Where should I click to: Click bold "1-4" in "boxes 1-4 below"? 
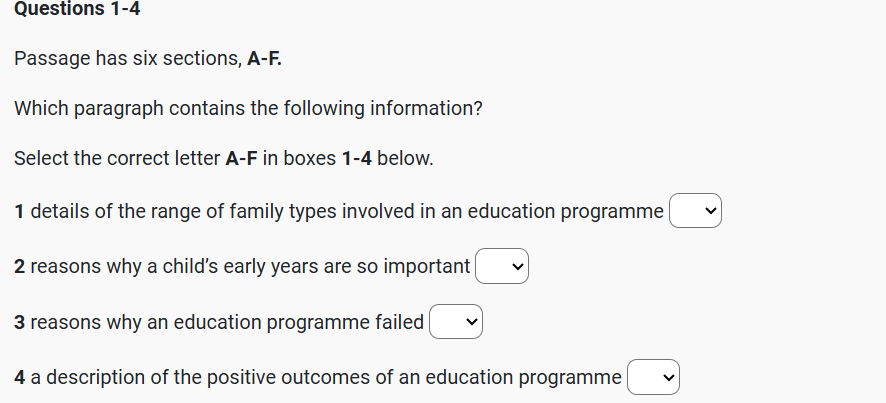[x=357, y=158]
